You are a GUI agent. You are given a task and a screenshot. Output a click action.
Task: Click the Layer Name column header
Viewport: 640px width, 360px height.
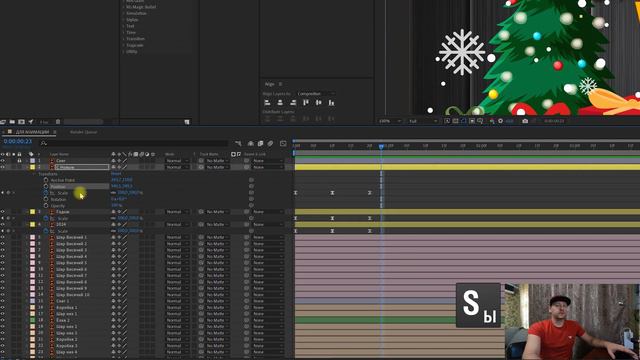59,154
